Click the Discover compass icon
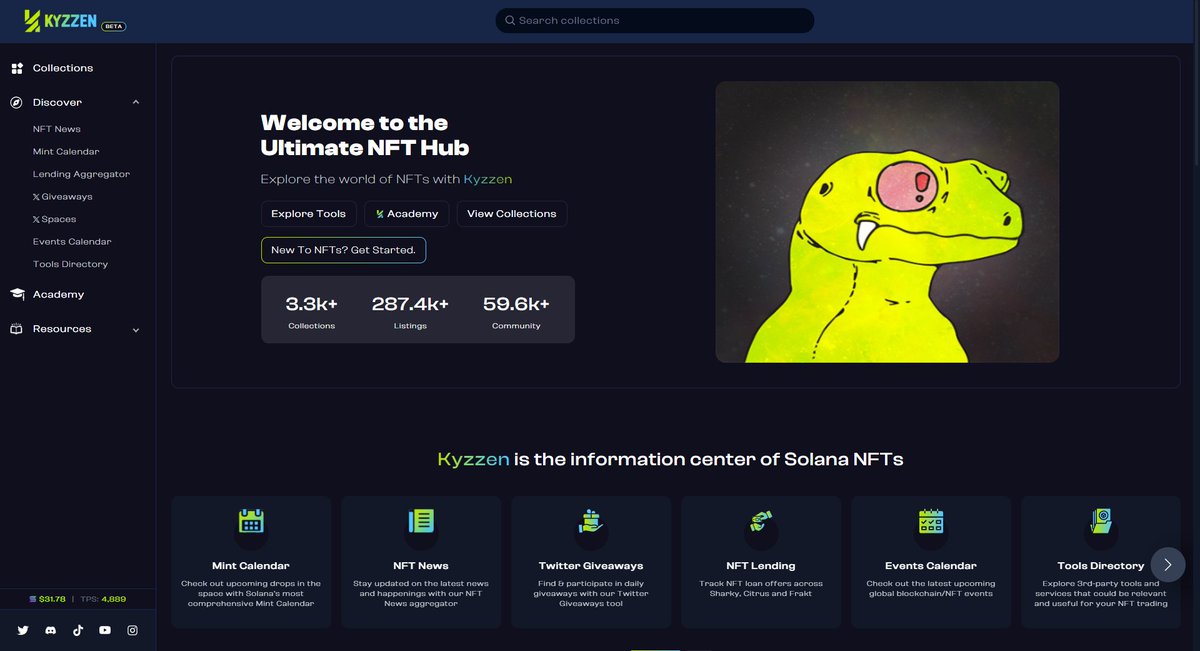Viewport: 1200px width, 651px height. click(x=17, y=102)
